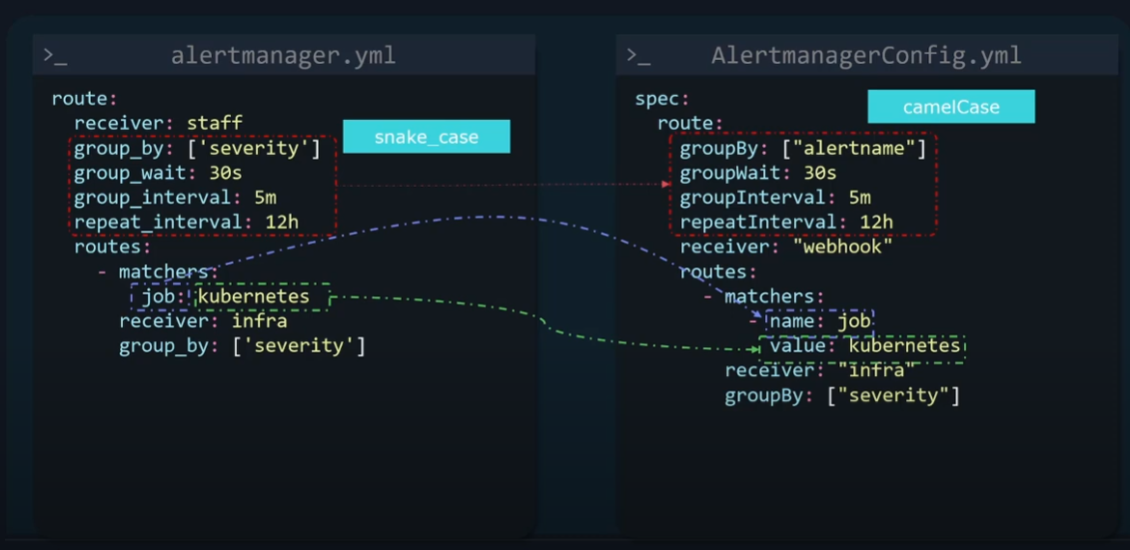Click the terminal prompt icon beside AlertmanagerConfig.yml
This screenshot has height=550, width=1130.
(x=638, y=56)
